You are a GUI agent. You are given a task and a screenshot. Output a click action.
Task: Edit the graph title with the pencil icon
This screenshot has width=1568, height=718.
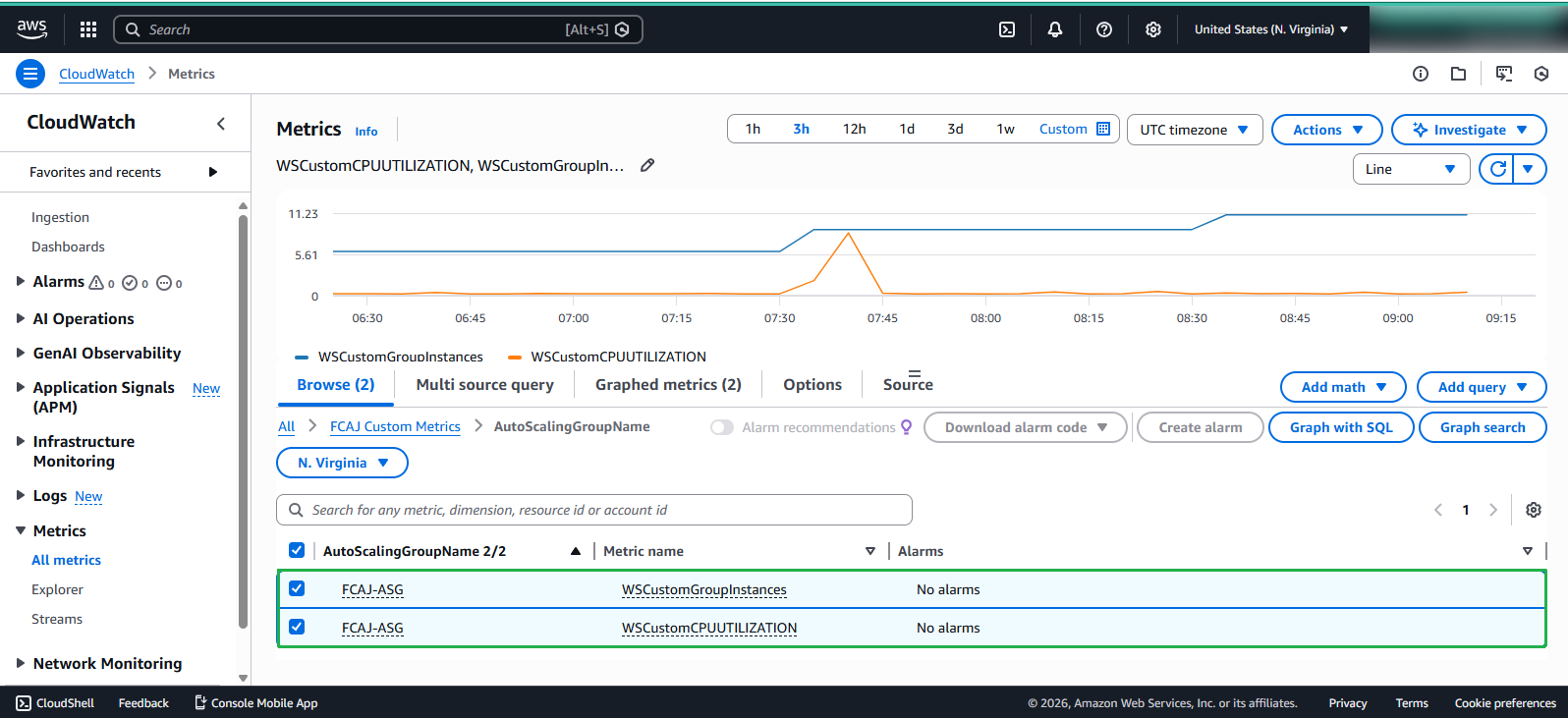[x=647, y=165]
